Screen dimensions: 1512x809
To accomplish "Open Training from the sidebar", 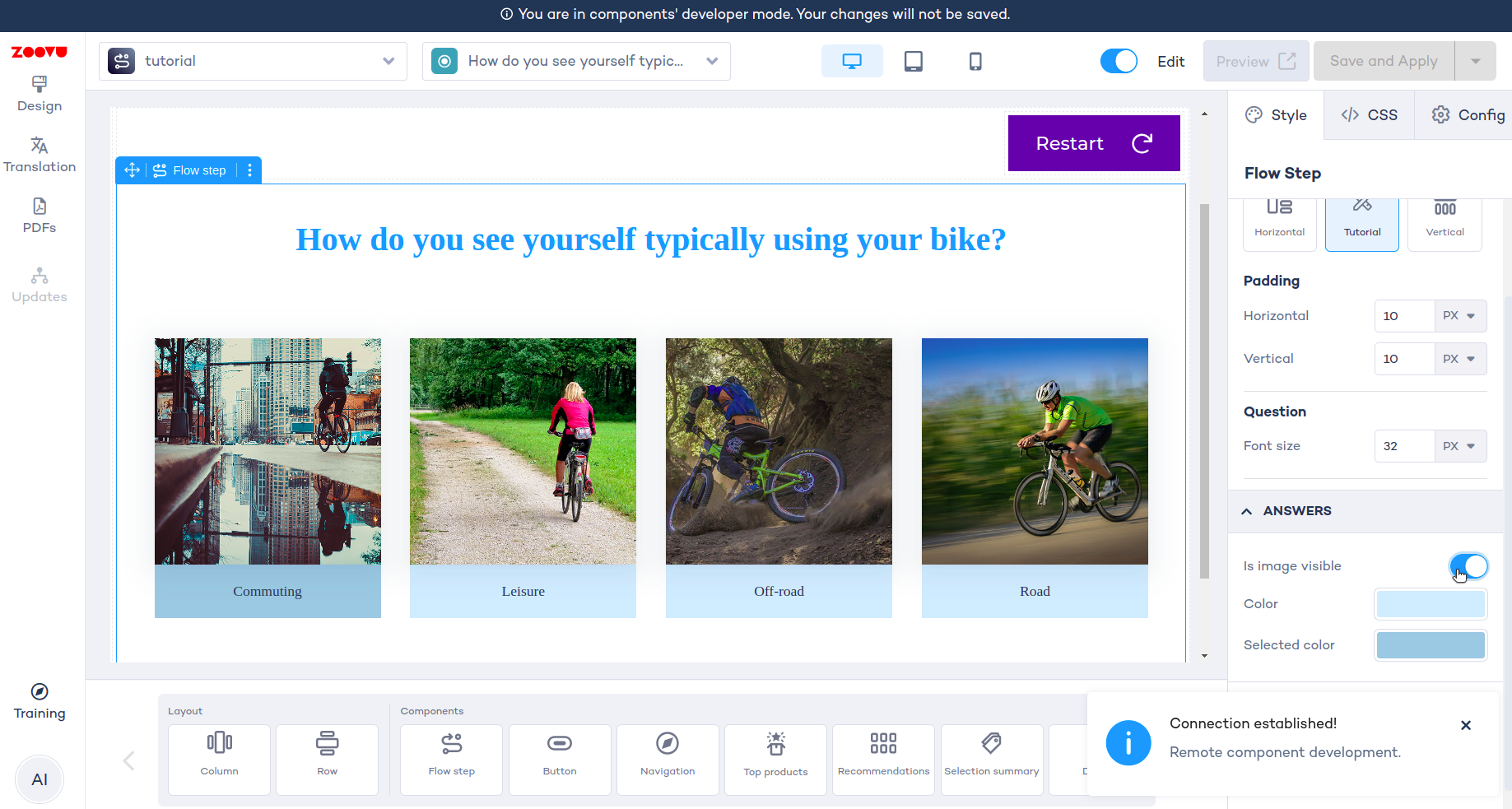I will pyautogui.click(x=40, y=701).
